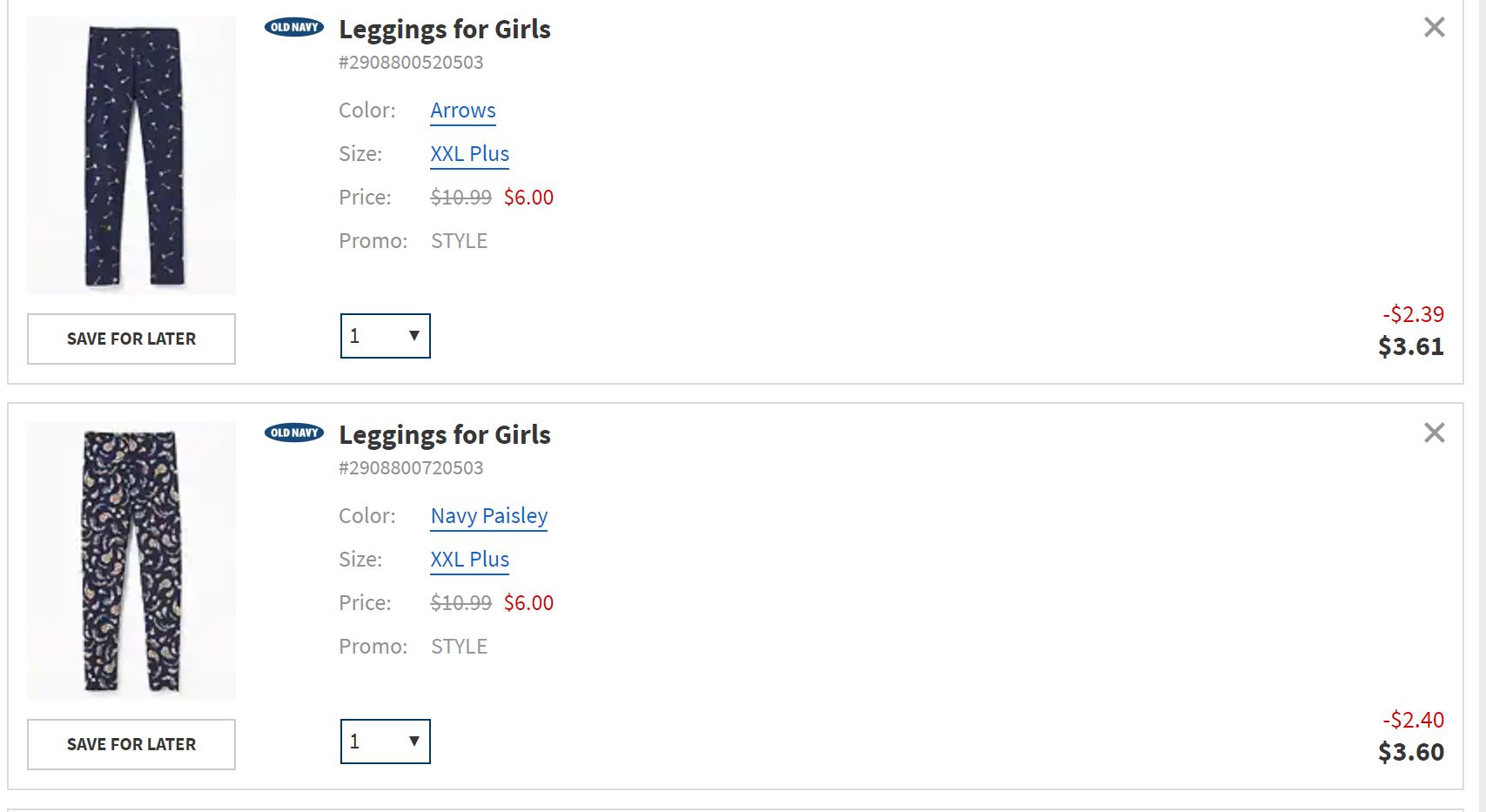Click the STYLE promo code on the Navy Paisley leggings
Image resolution: width=1486 pixels, height=812 pixels.
(459, 647)
